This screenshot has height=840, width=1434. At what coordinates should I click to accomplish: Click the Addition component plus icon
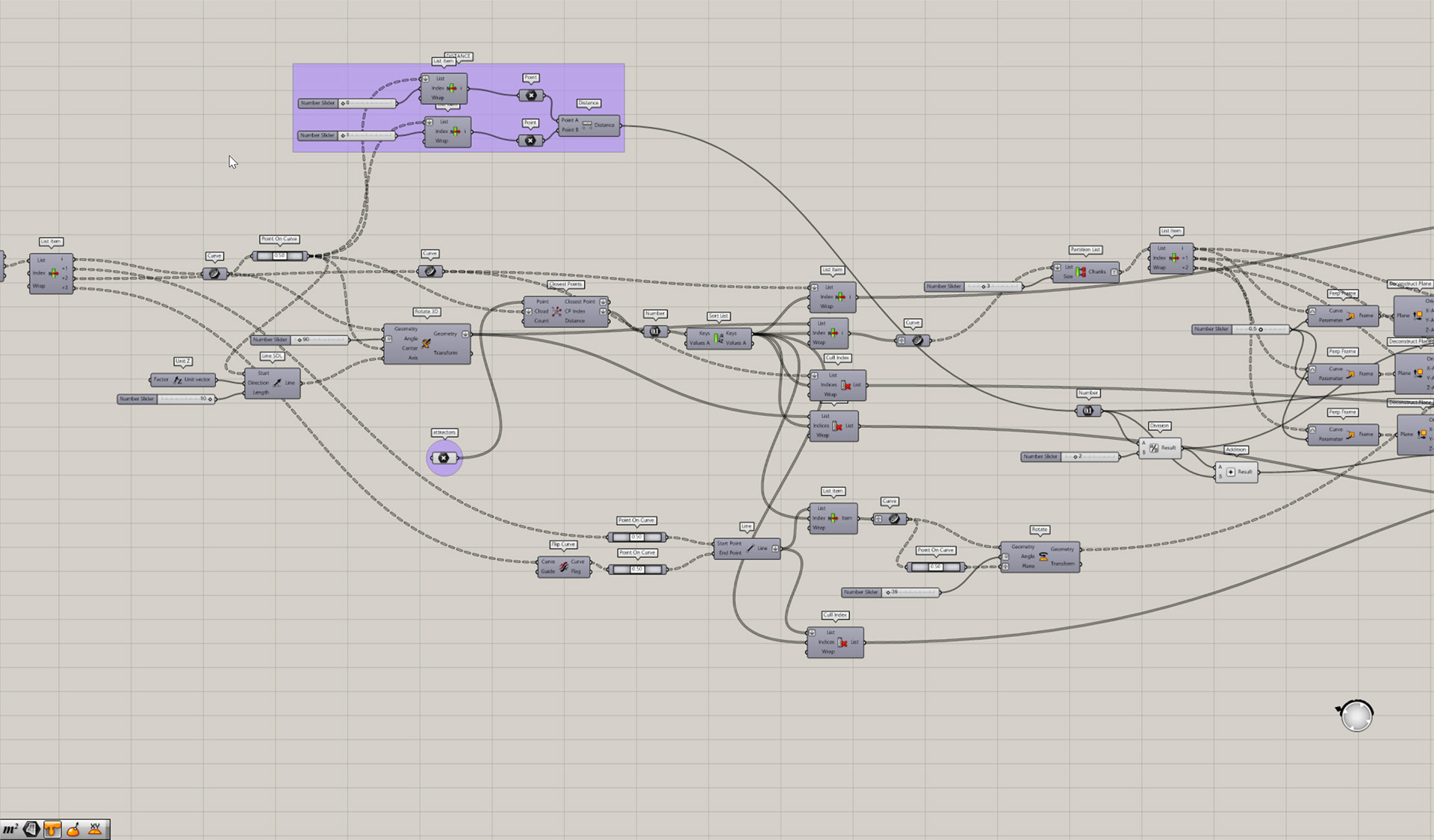[x=1231, y=472]
